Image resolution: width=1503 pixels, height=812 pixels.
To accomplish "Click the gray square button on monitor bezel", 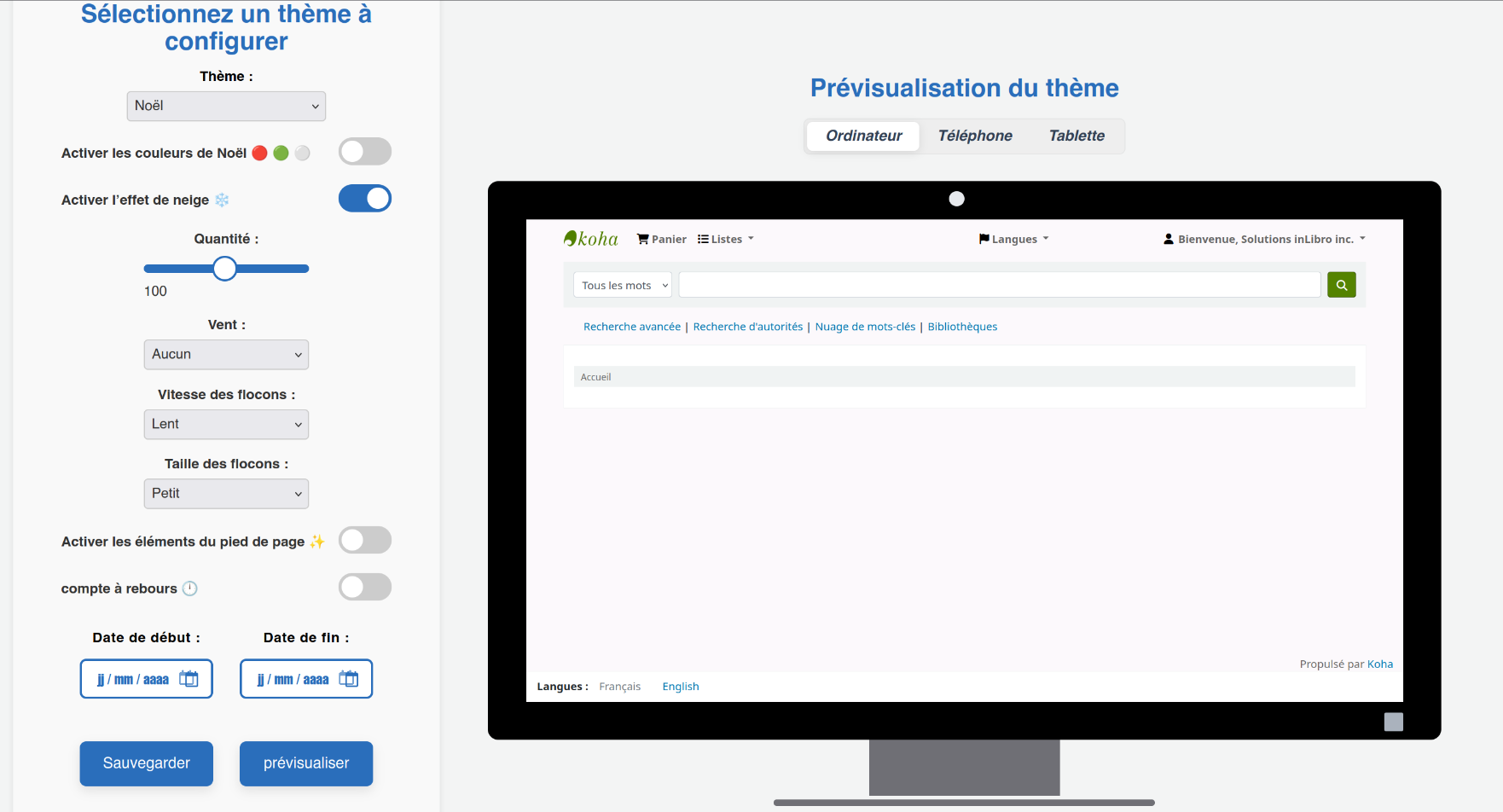I will 1393,722.
